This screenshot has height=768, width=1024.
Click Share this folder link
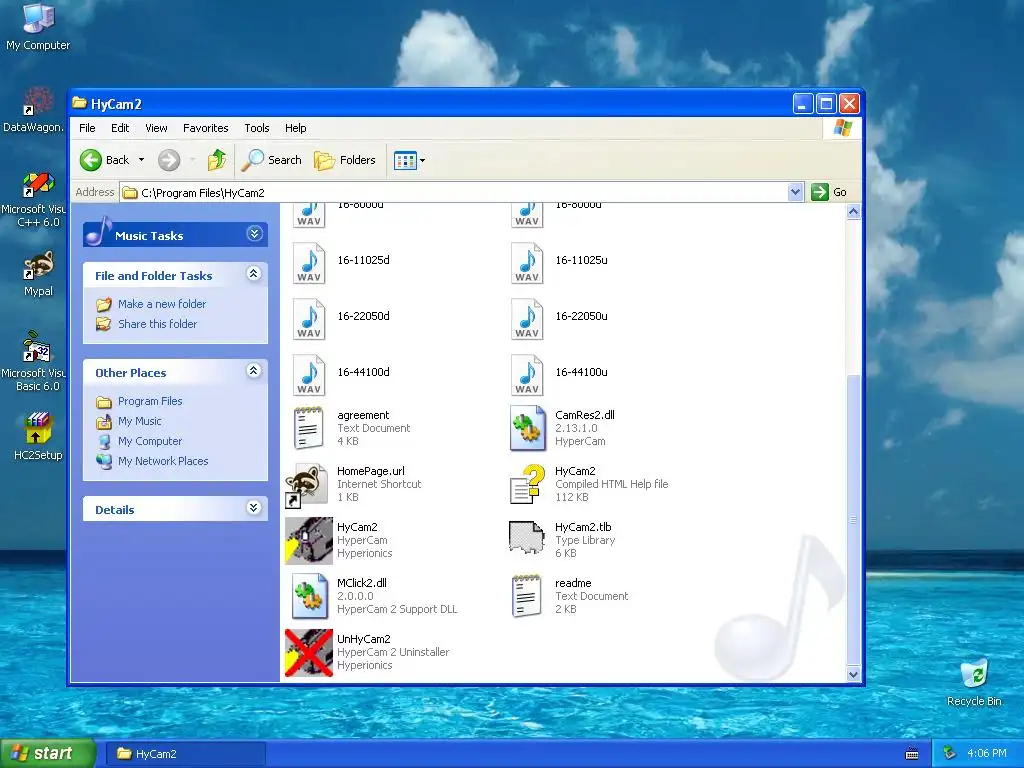click(x=157, y=324)
